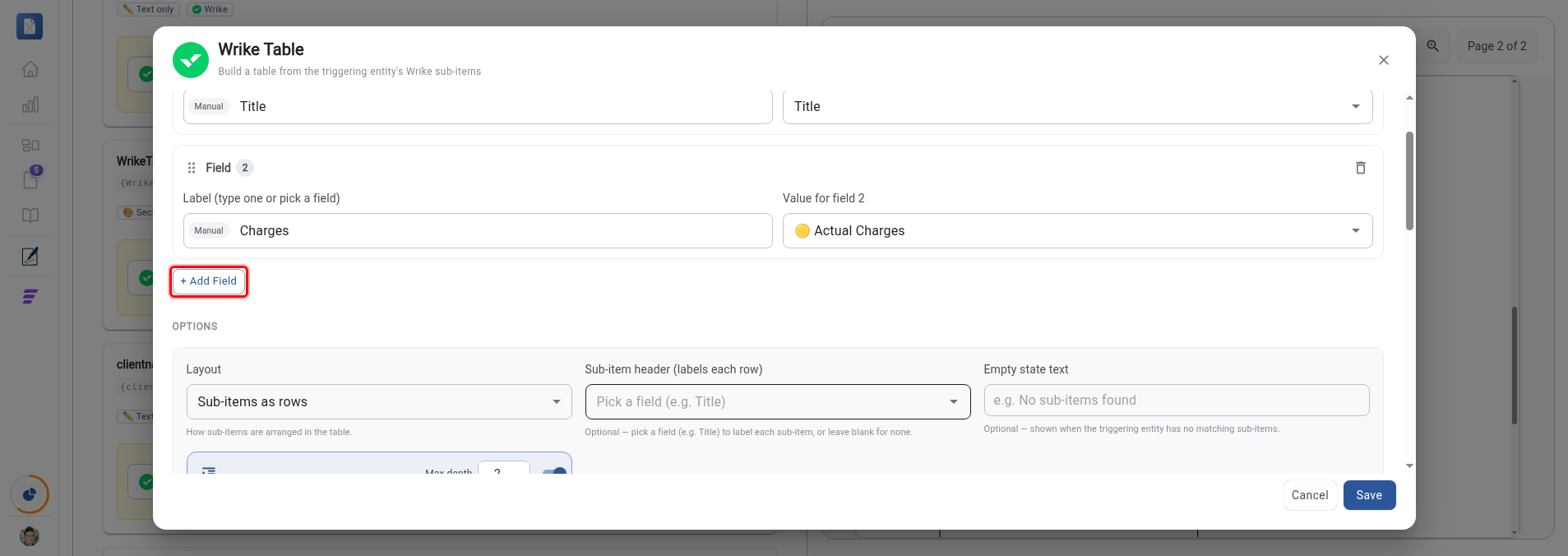Click the Title label input field

(x=478, y=106)
